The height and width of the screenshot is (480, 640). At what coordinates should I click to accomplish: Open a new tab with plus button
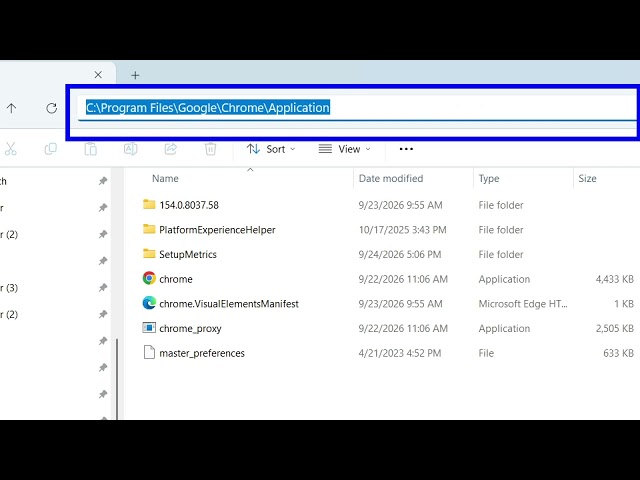click(135, 75)
